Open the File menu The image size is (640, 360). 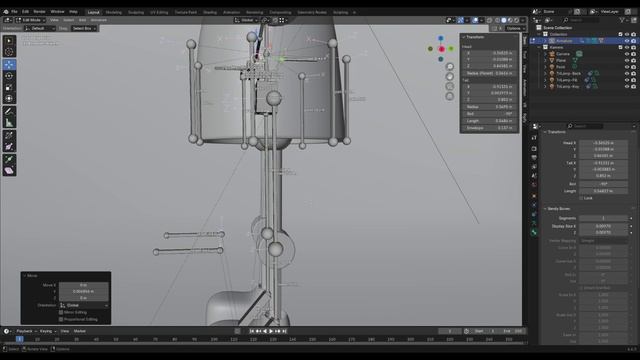click(x=14, y=12)
